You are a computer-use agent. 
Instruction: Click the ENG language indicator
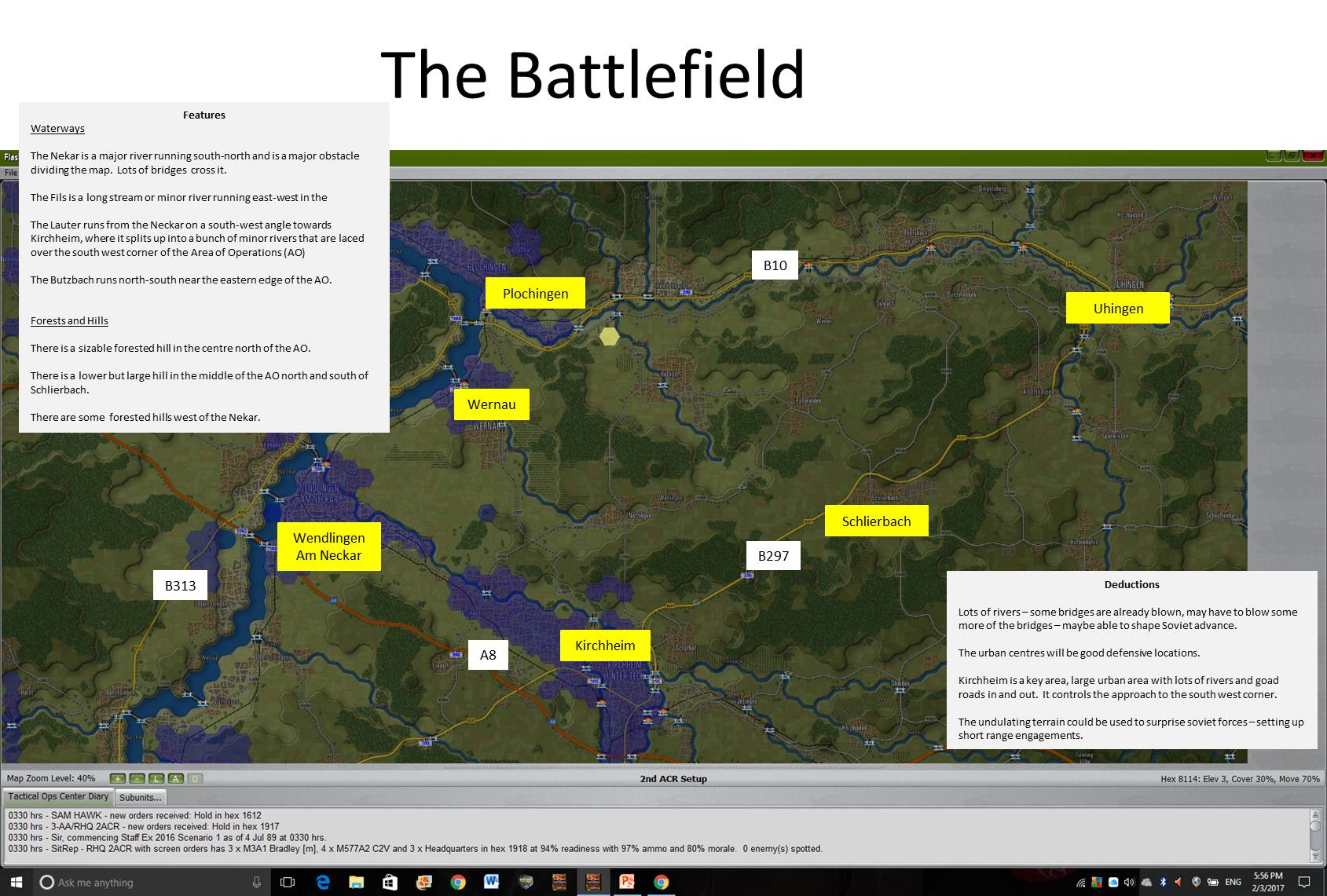pos(1234,883)
